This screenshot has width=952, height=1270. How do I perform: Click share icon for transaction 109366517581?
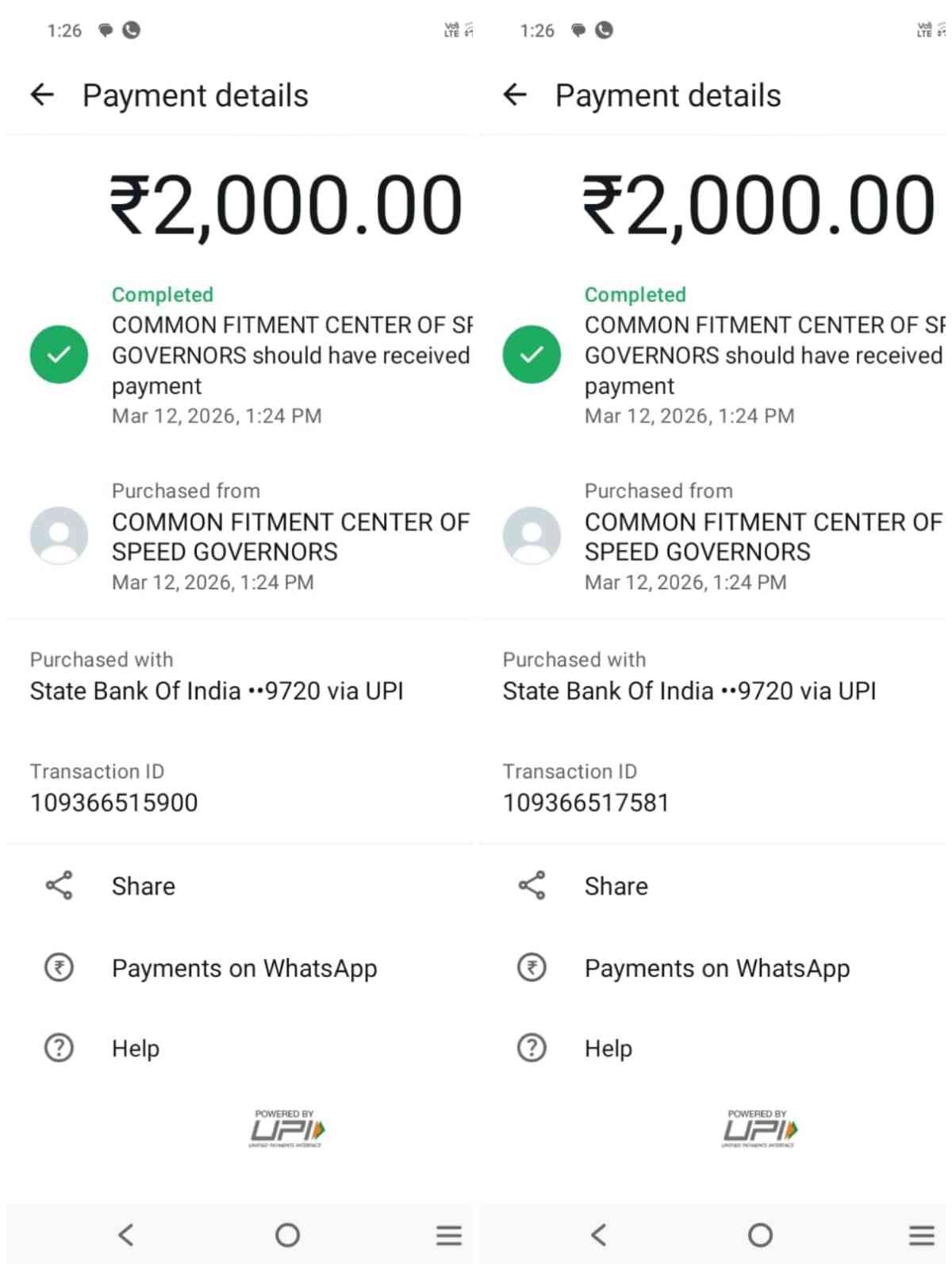point(532,885)
